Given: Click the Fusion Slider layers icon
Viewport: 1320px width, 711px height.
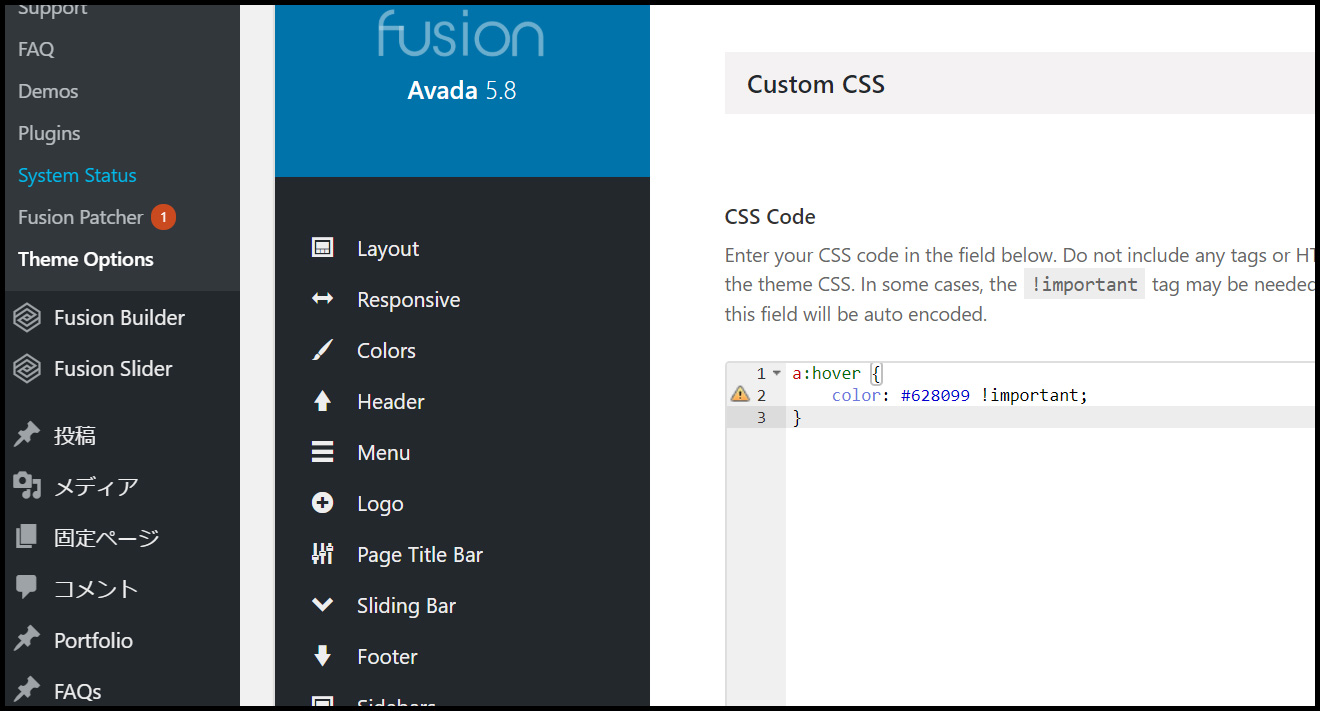Looking at the screenshot, I should tap(26, 368).
